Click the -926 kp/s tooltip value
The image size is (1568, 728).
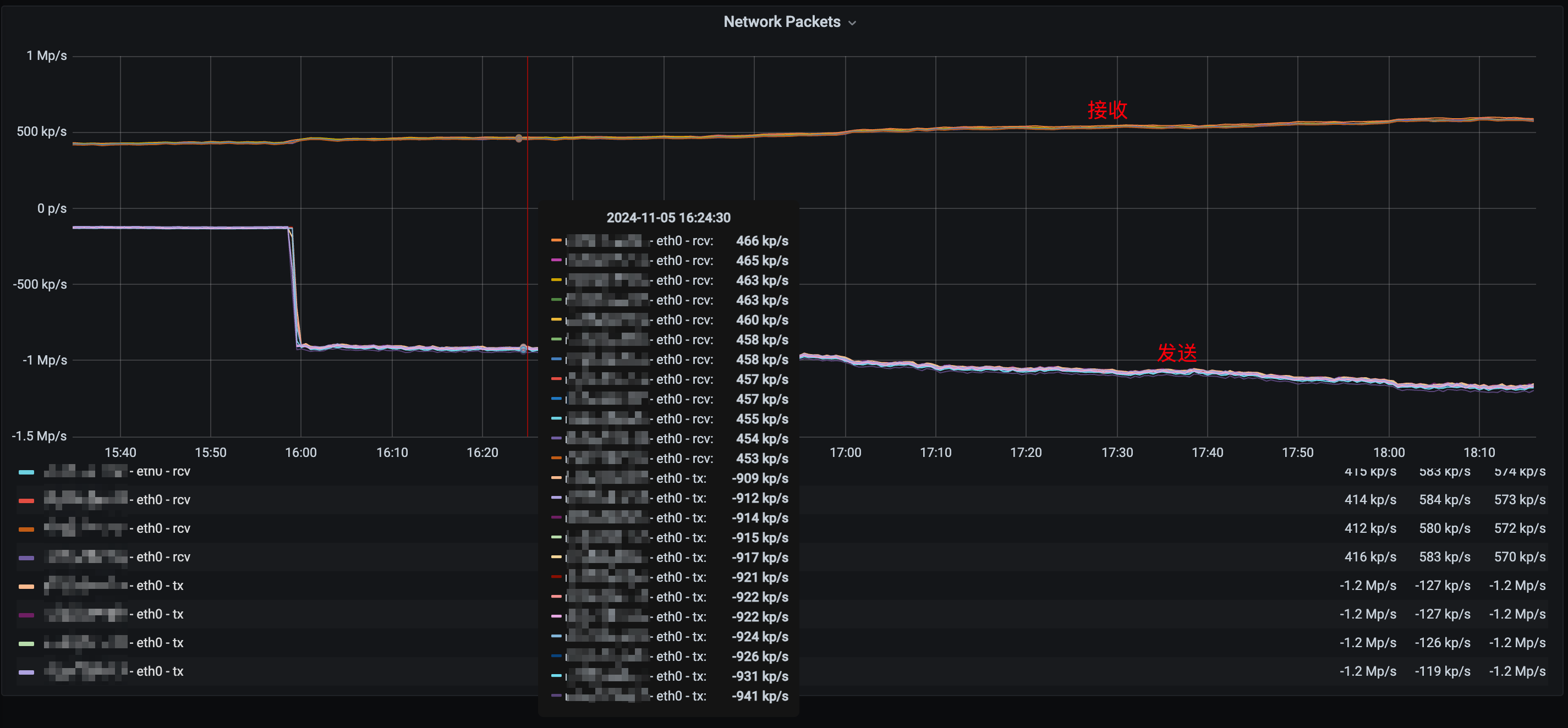click(x=760, y=656)
